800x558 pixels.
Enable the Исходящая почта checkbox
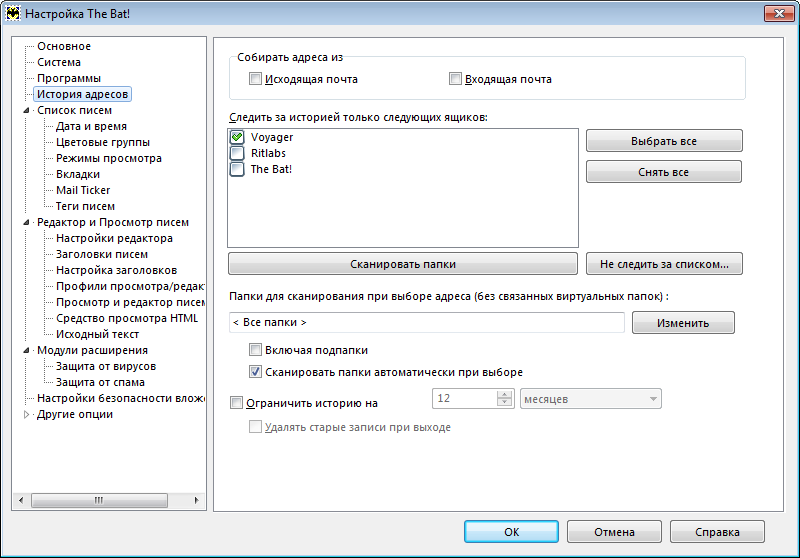coord(255,79)
